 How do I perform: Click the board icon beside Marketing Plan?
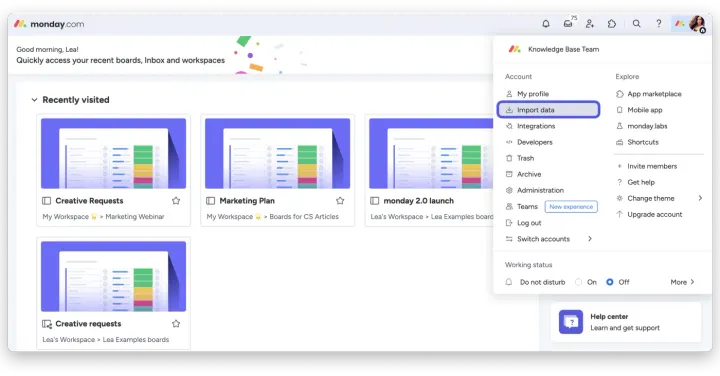(x=210, y=201)
